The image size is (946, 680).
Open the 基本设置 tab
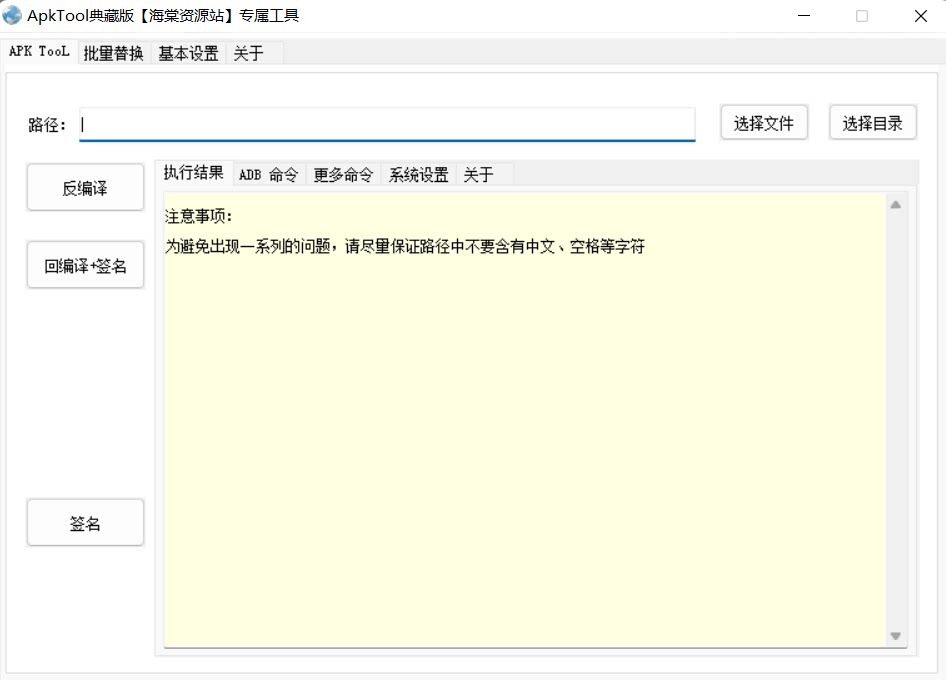coord(188,53)
